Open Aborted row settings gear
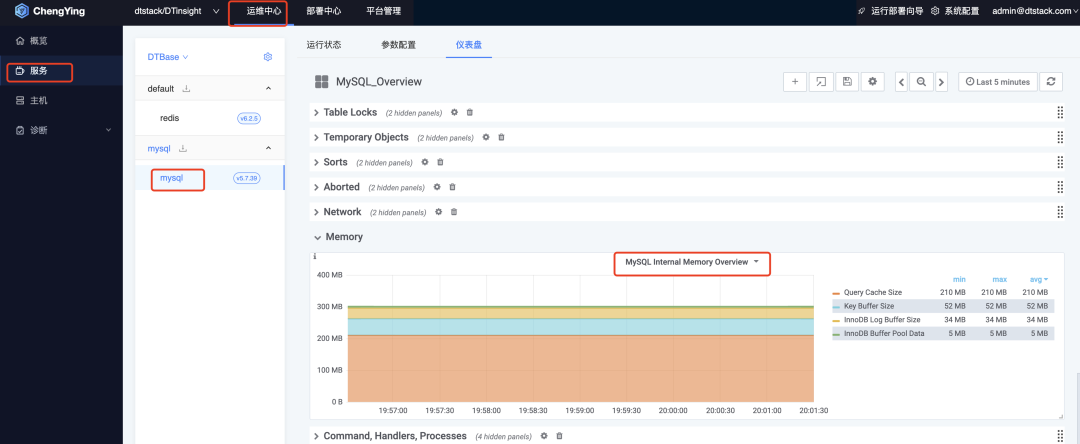The width and height of the screenshot is (1080, 444). (437, 187)
